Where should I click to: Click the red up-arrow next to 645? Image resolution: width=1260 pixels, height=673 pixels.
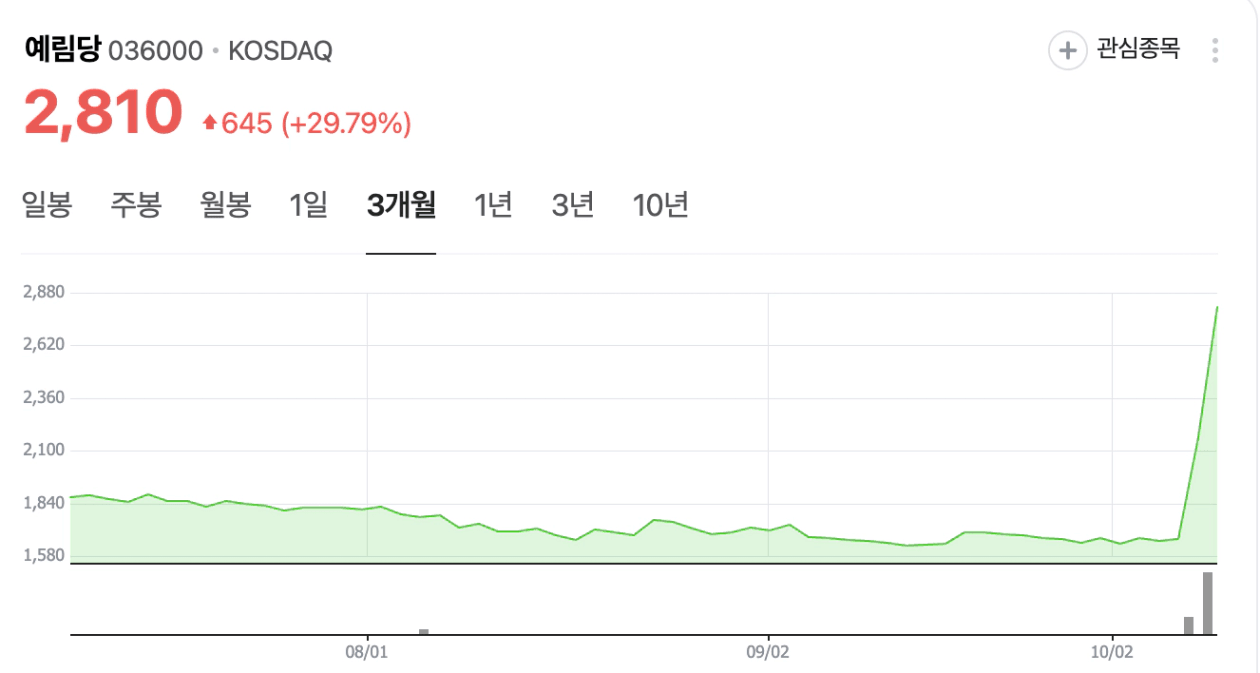[209, 123]
